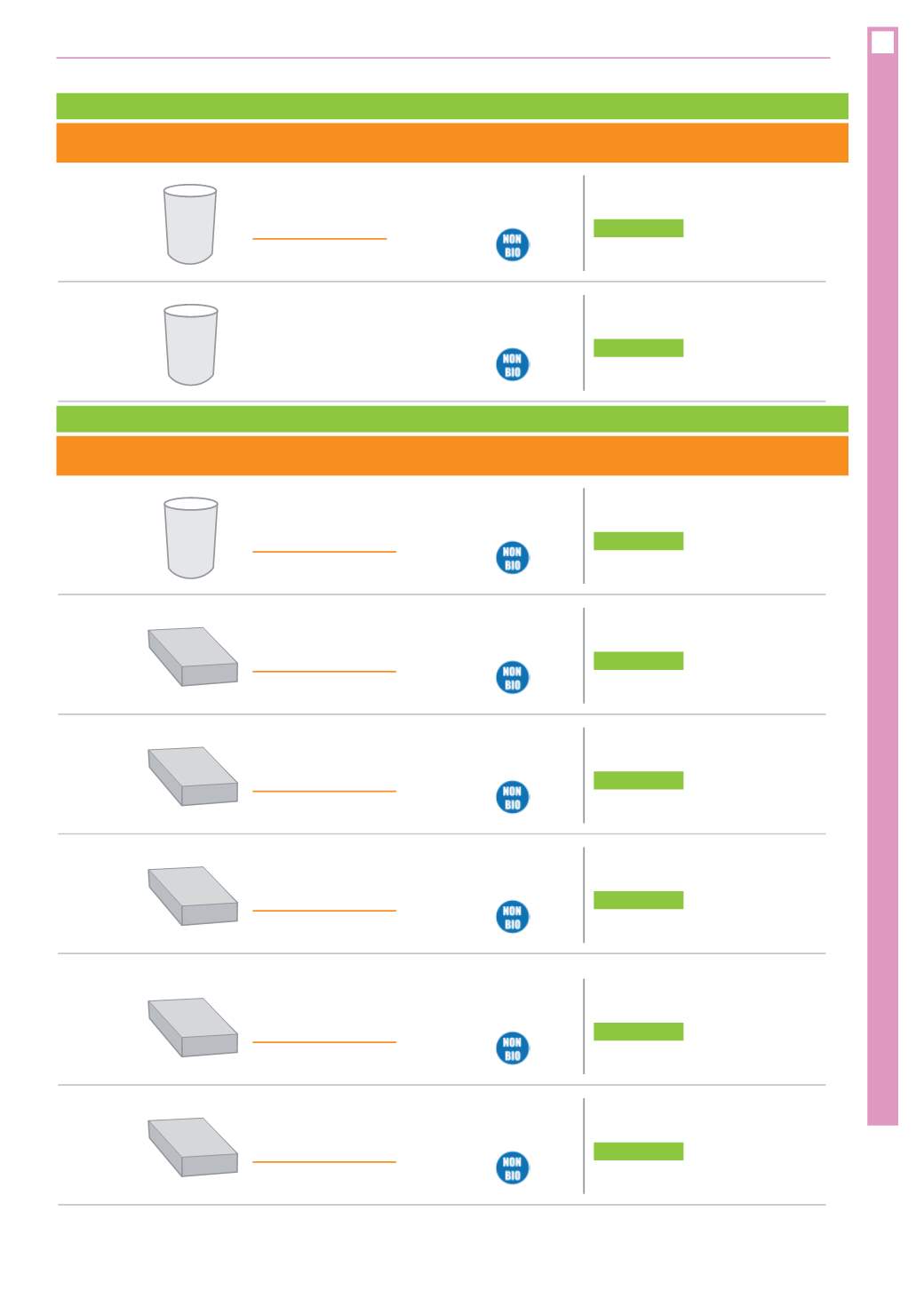Viewport: 924px width, 1307px height.
Task: Select the cup icon in the second product row
Action: click(x=191, y=345)
